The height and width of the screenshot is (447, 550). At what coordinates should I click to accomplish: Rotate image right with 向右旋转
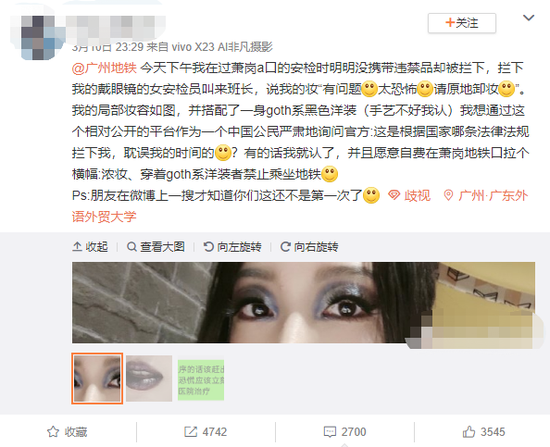pyautogui.click(x=309, y=247)
